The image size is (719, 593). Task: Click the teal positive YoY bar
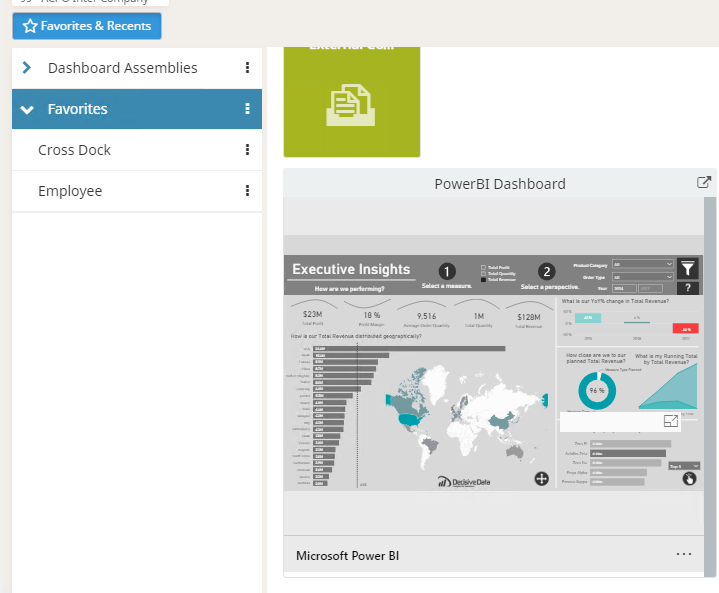[x=588, y=318]
